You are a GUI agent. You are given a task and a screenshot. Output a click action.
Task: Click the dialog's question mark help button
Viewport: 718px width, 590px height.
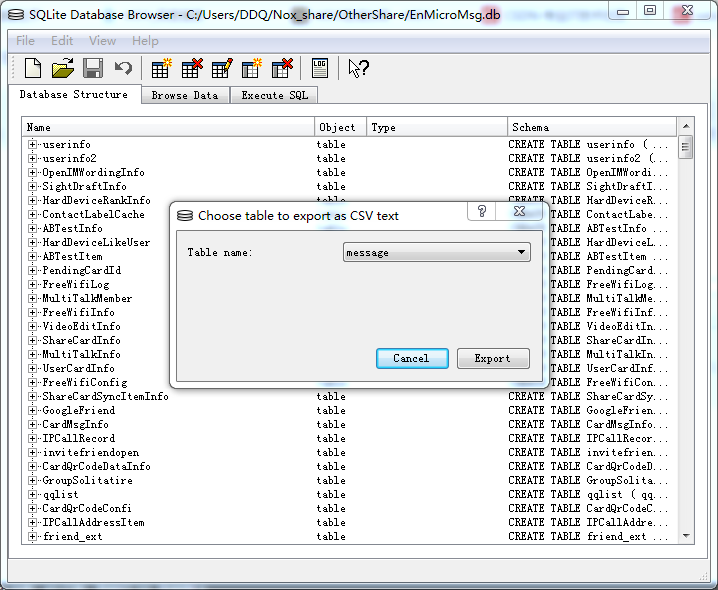[482, 211]
